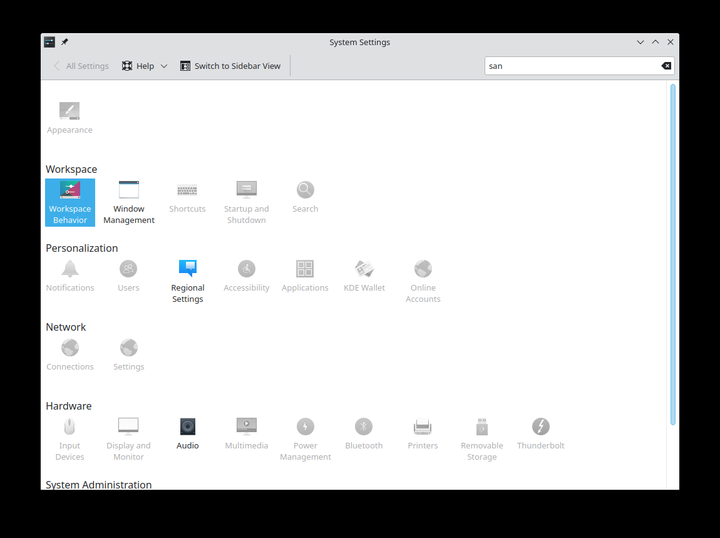Open network Connections settings
This screenshot has width=720, height=538.
70,355
